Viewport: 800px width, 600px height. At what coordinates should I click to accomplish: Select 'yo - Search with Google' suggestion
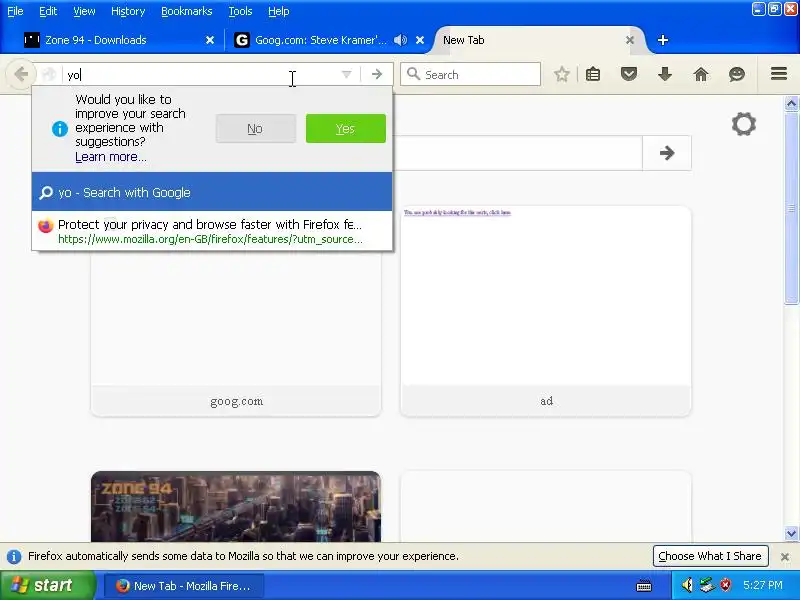212,192
